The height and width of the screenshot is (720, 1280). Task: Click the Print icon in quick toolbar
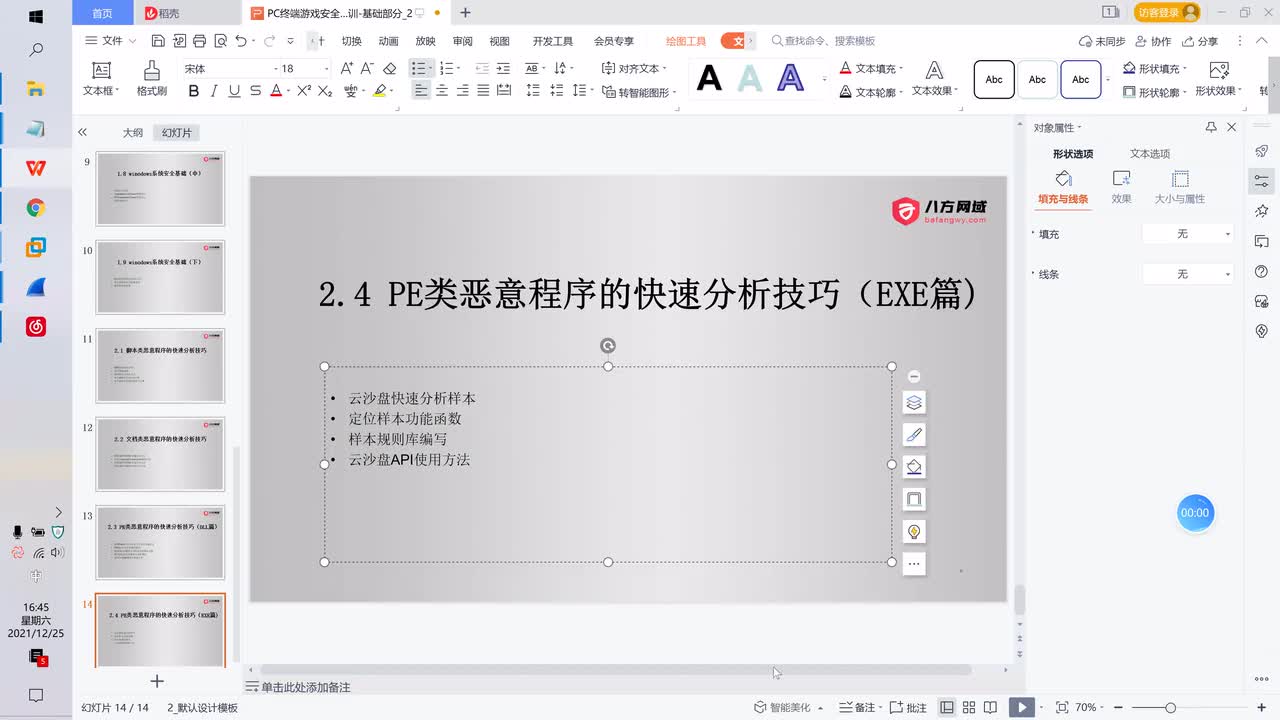point(199,41)
